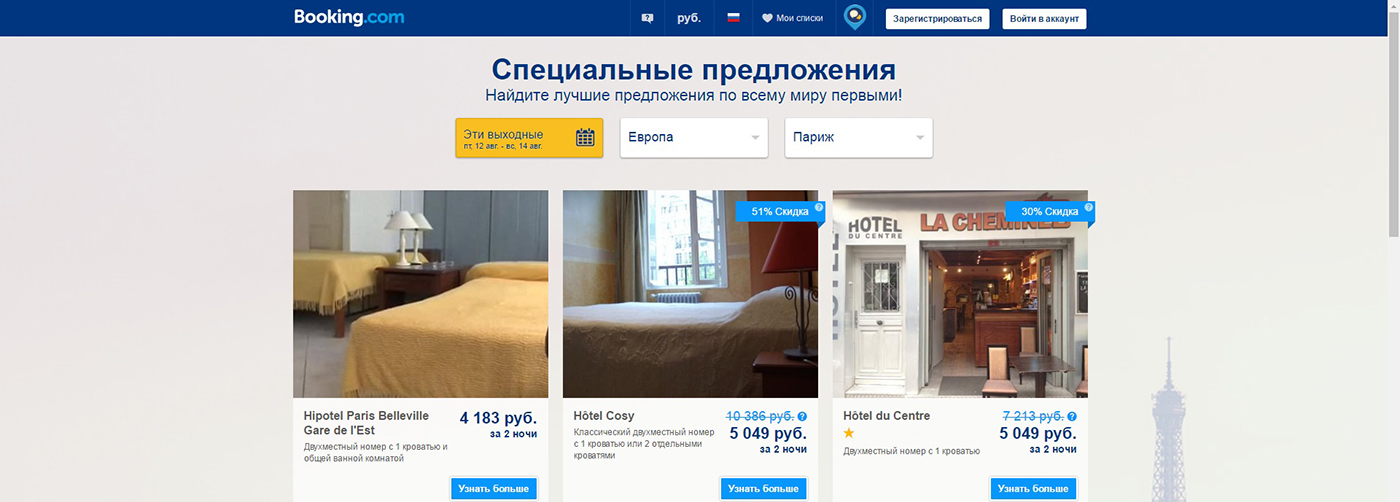
Task: Click the heart icon for Мои списки
Action: (767, 18)
